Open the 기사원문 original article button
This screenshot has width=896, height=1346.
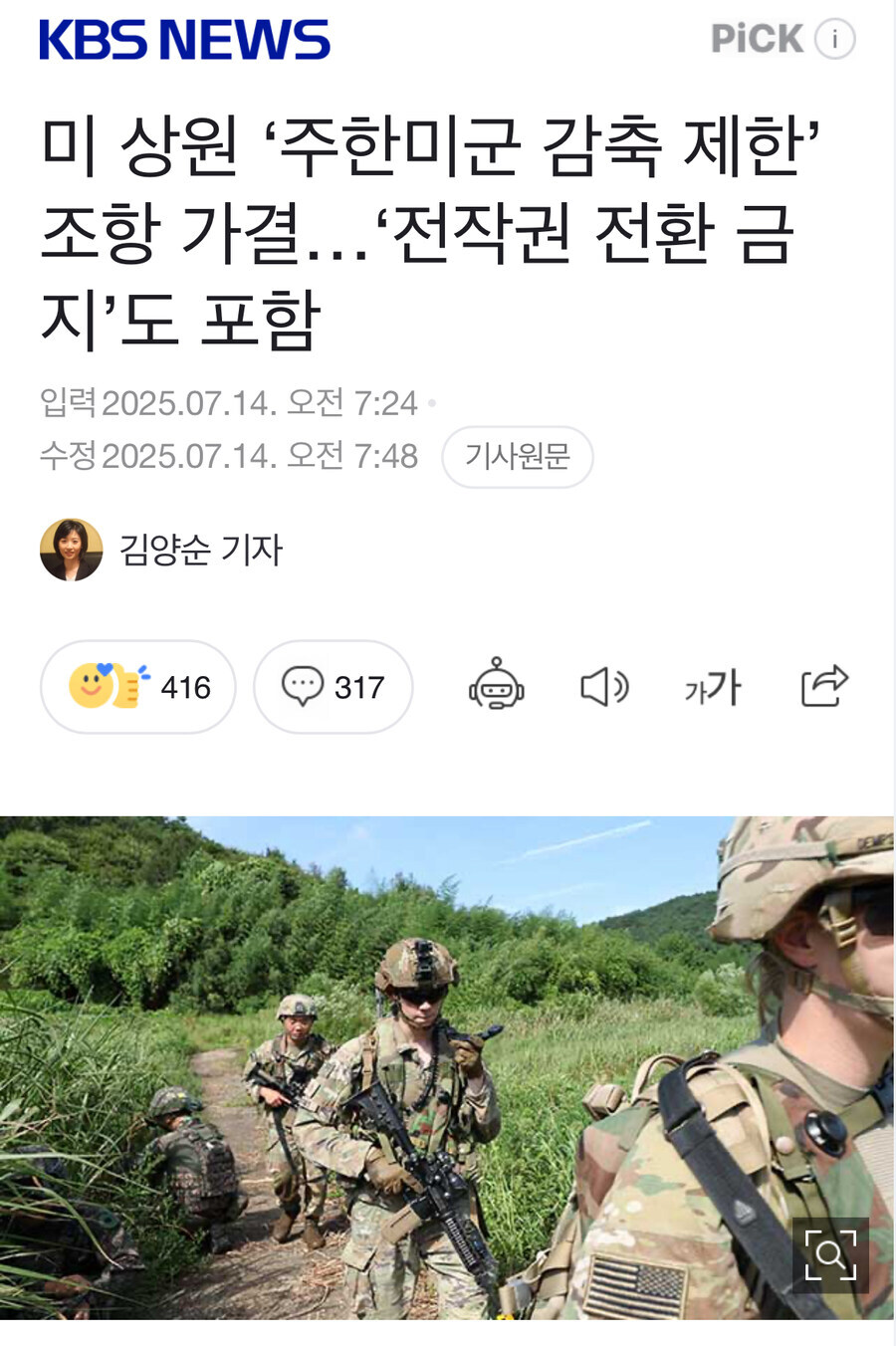click(x=518, y=457)
